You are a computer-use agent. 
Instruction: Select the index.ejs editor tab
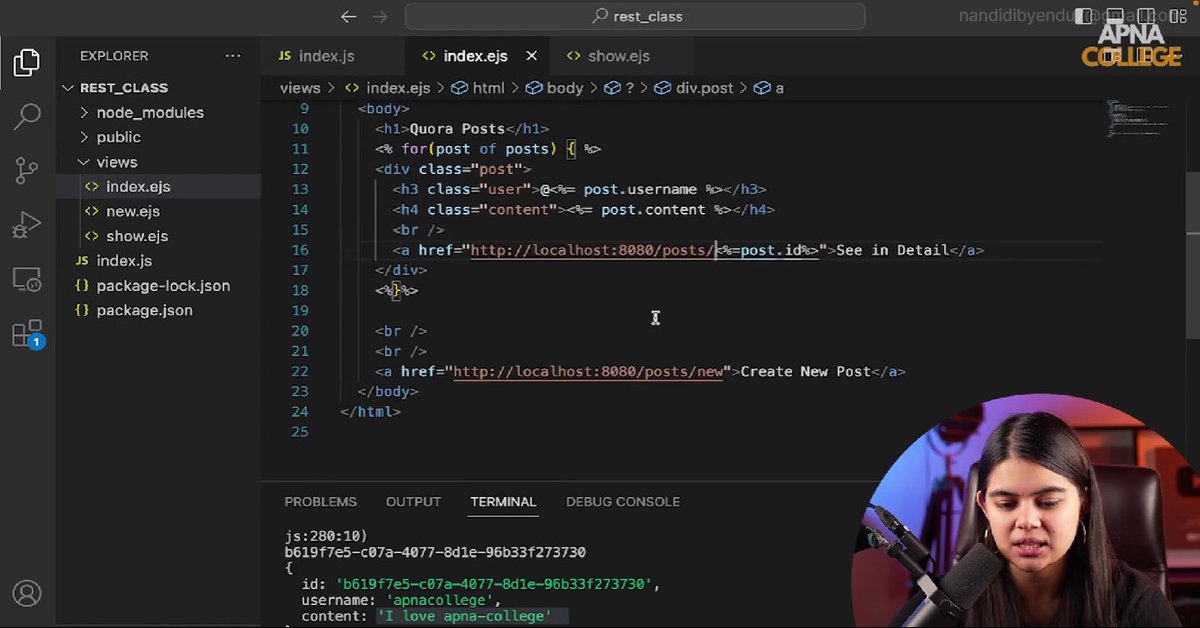[x=477, y=56]
